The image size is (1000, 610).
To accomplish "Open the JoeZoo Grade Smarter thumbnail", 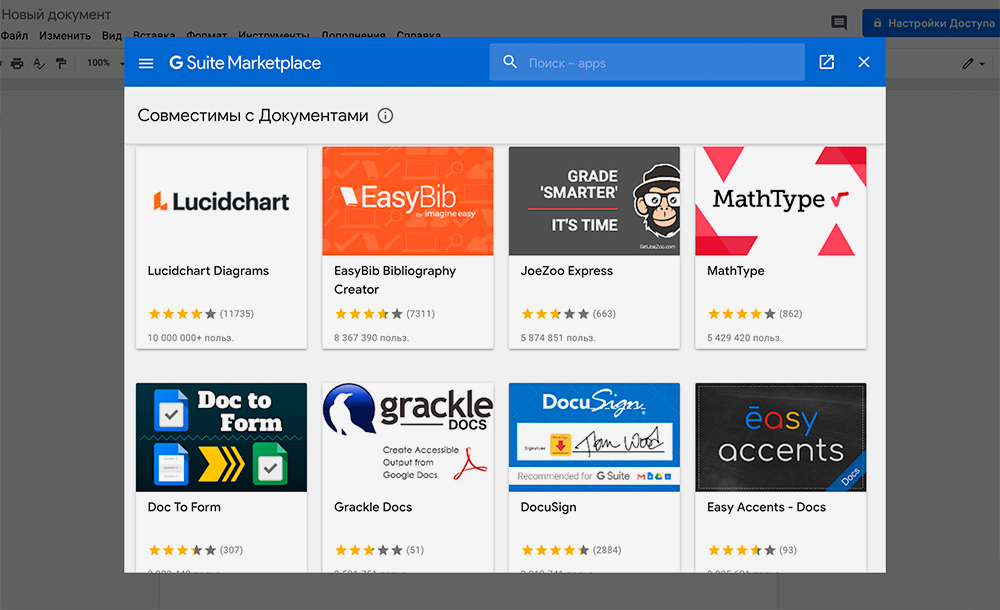I will tap(594, 201).
